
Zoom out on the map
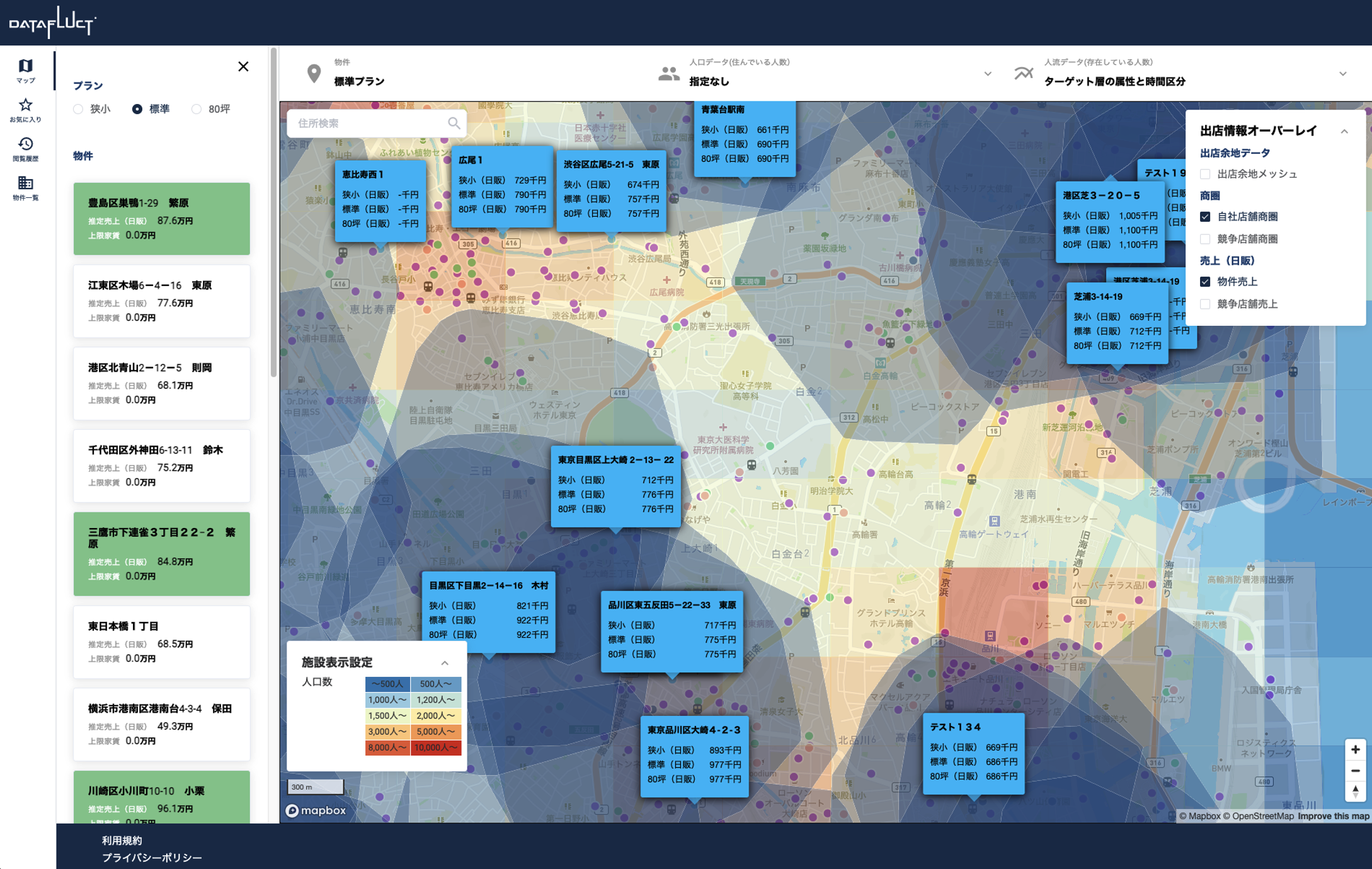(1355, 771)
